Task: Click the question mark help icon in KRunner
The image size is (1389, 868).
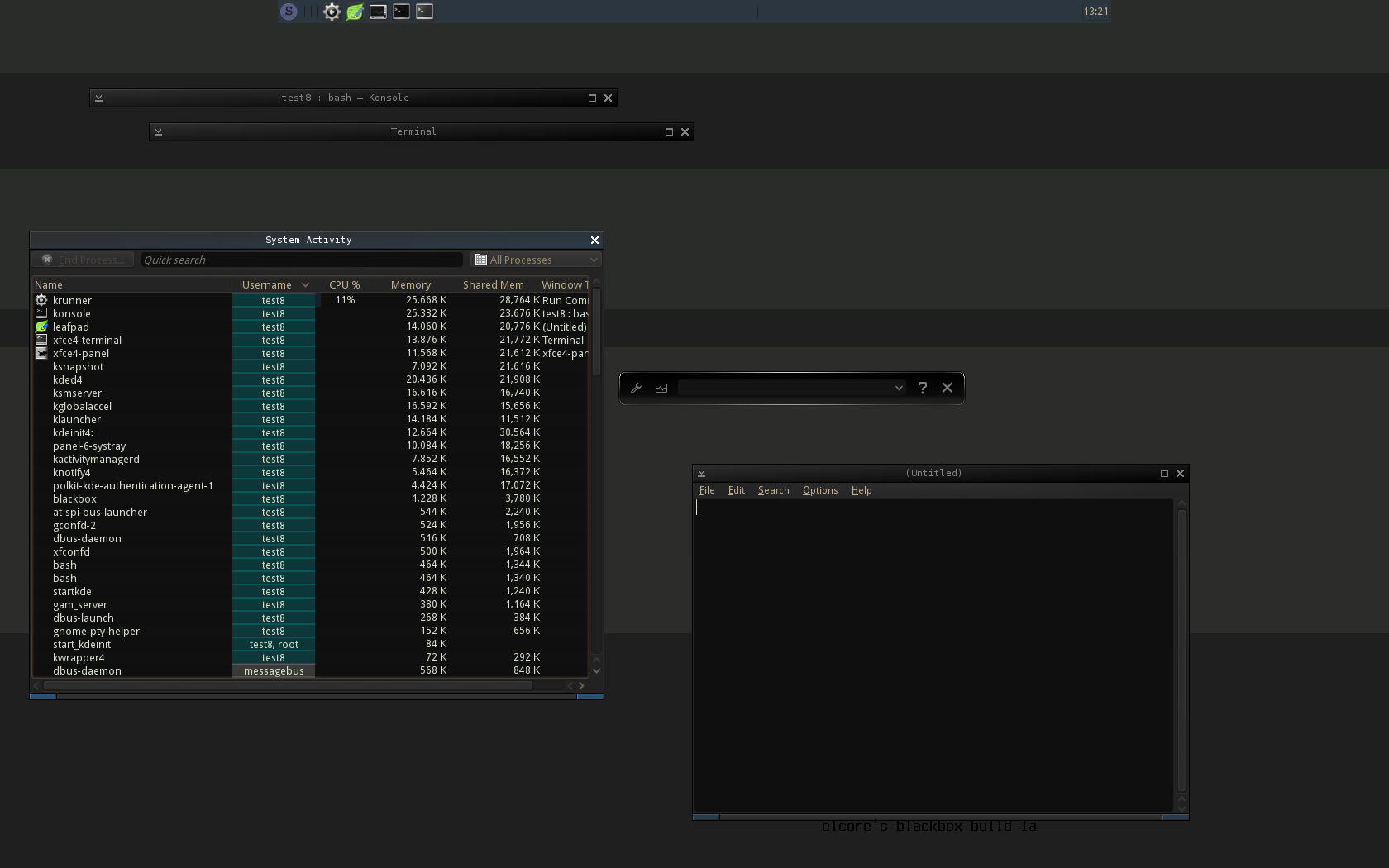Action: tap(923, 388)
